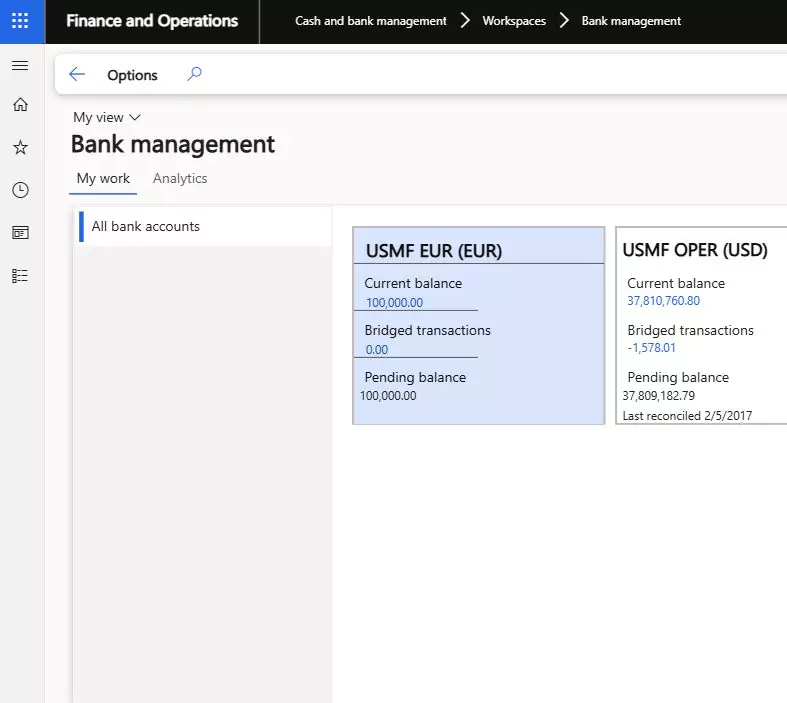Click the search magnifier icon
Image resolution: width=787 pixels, height=703 pixels.
194,74
